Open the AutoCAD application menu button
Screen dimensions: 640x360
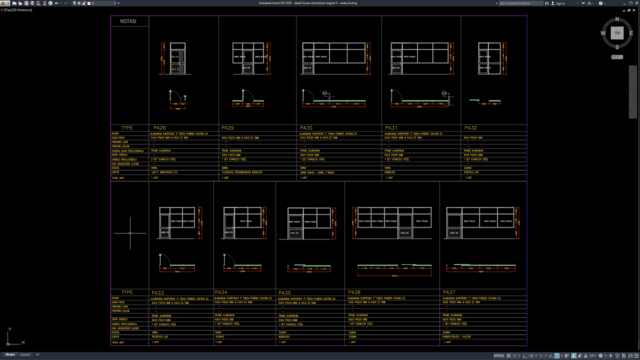click(5, 3)
